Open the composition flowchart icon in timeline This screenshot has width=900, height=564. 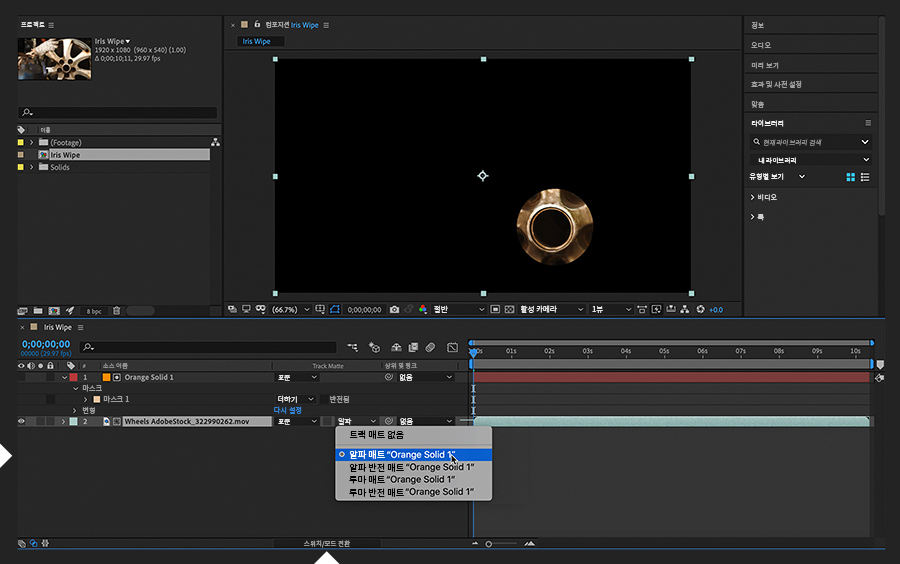point(353,347)
